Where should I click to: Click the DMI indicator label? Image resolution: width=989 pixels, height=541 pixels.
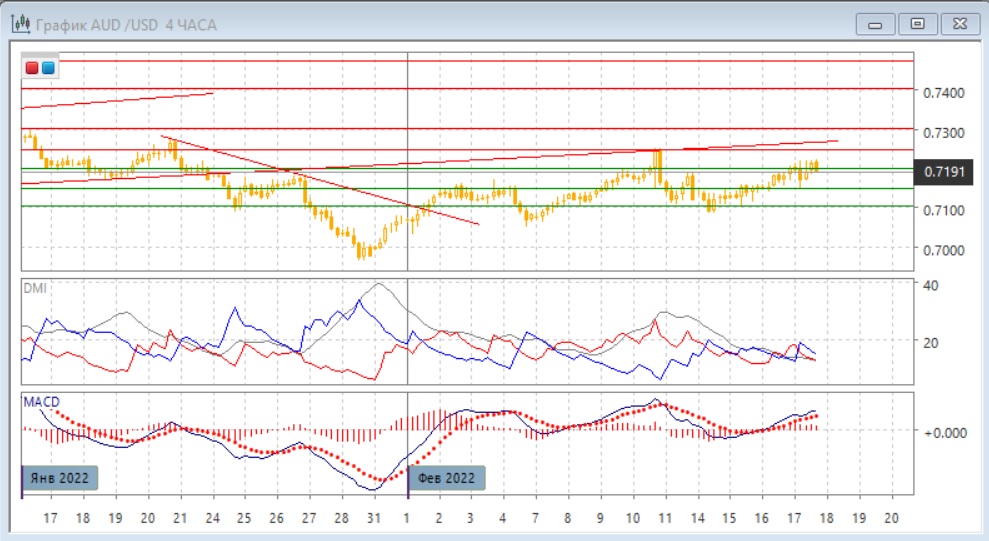click(35, 288)
